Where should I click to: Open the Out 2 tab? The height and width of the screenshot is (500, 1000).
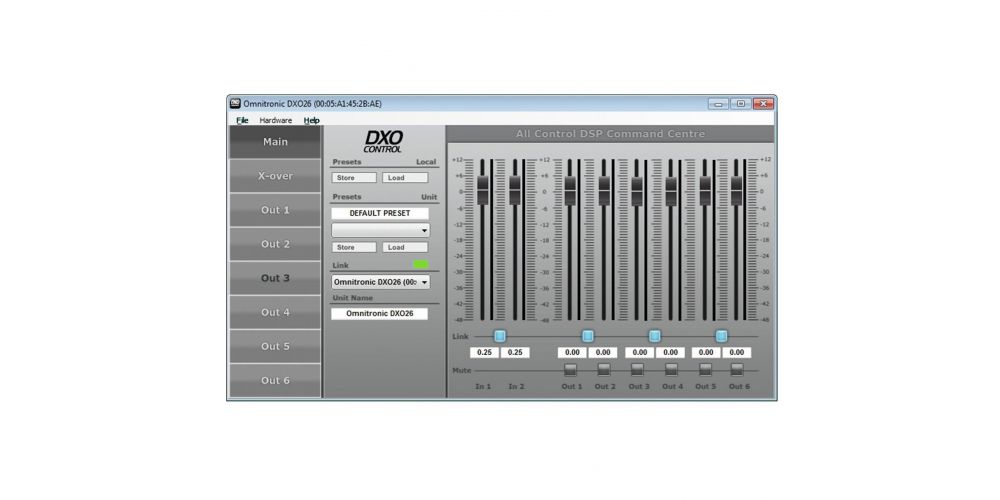tap(276, 244)
